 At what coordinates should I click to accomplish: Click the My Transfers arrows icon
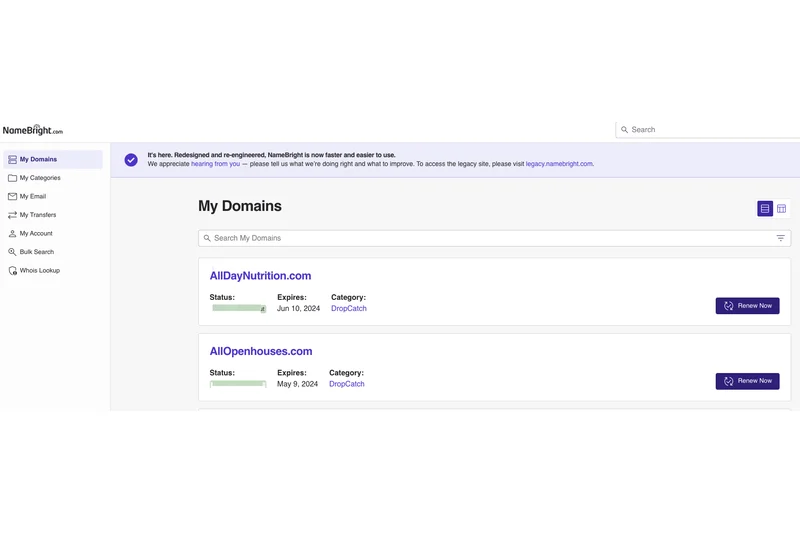(12, 215)
